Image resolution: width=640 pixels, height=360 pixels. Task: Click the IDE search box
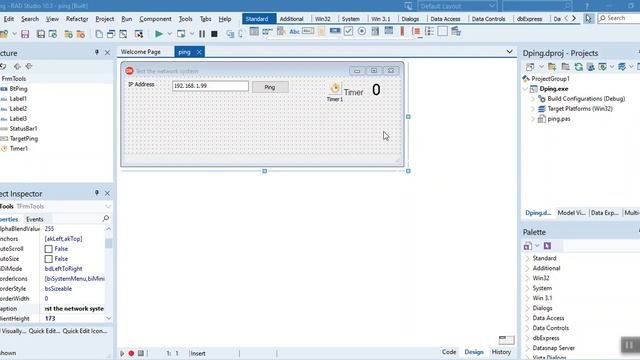click(619, 18)
